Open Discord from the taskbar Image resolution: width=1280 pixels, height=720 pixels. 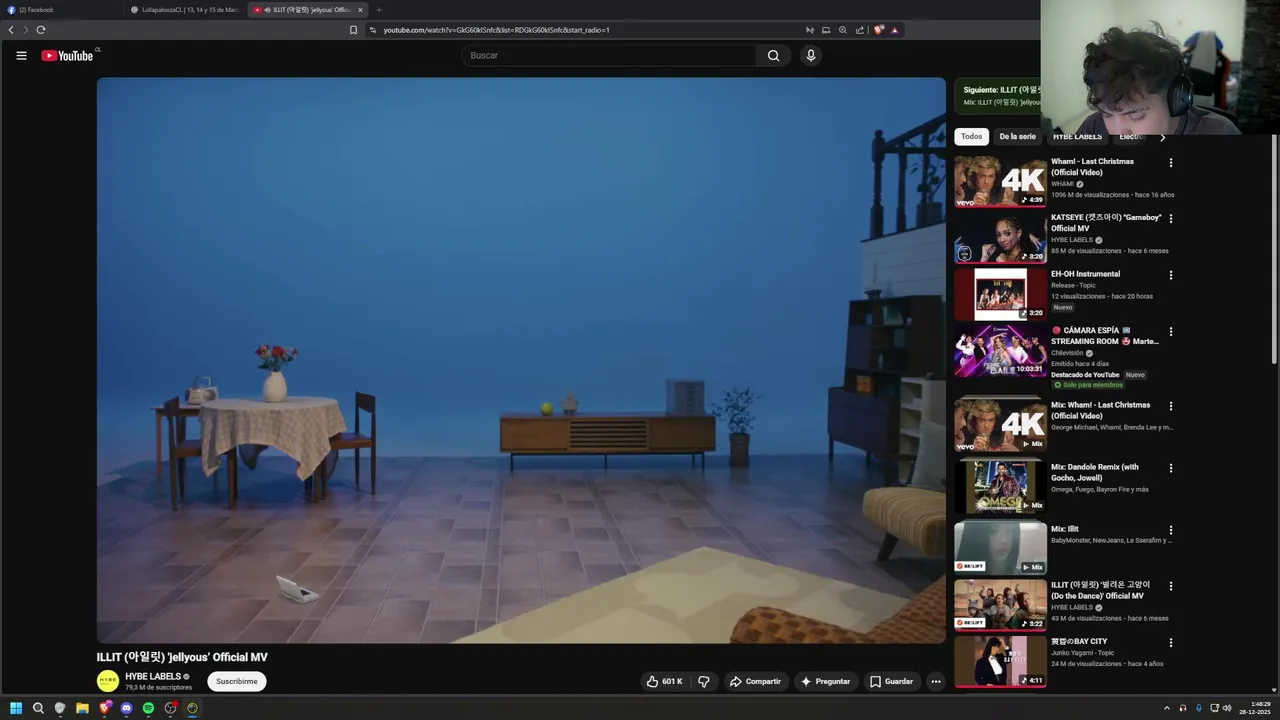(x=126, y=708)
